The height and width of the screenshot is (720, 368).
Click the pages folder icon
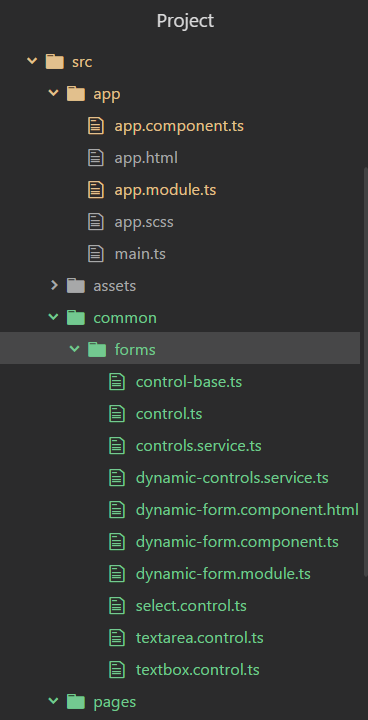click(x=76, y=702)
